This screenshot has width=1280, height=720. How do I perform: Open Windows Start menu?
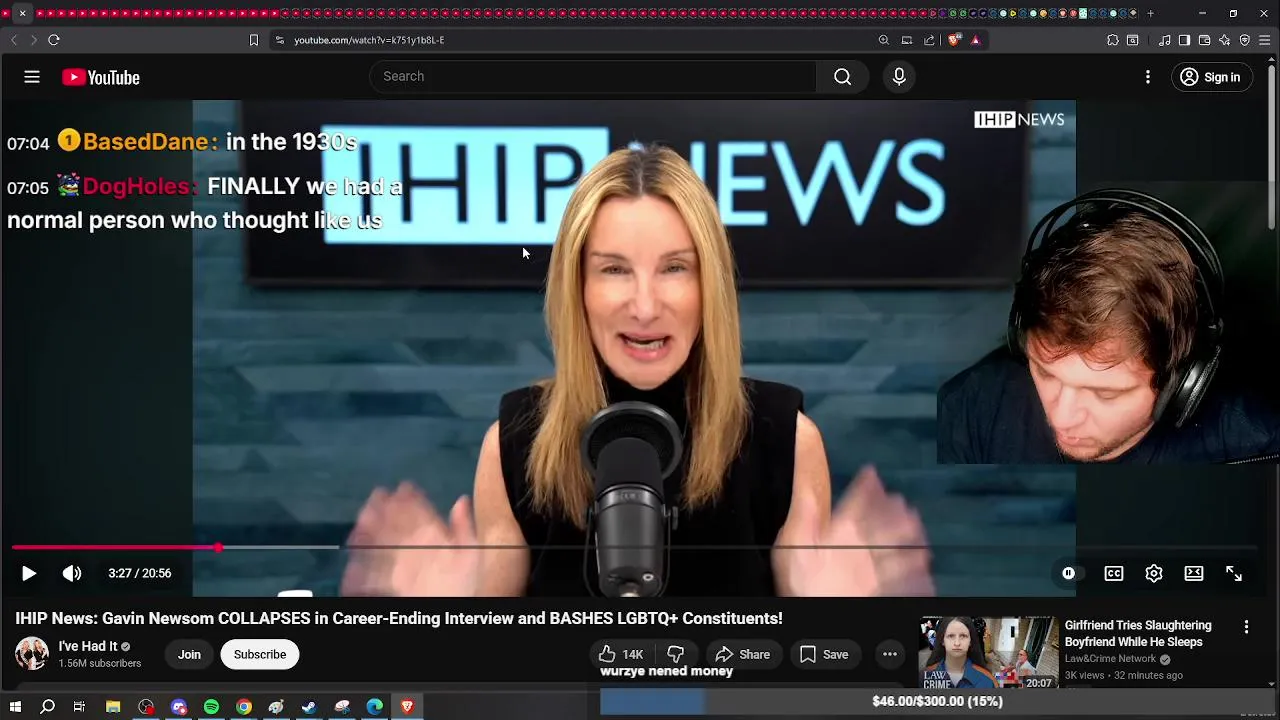click(x=15, y=707)
